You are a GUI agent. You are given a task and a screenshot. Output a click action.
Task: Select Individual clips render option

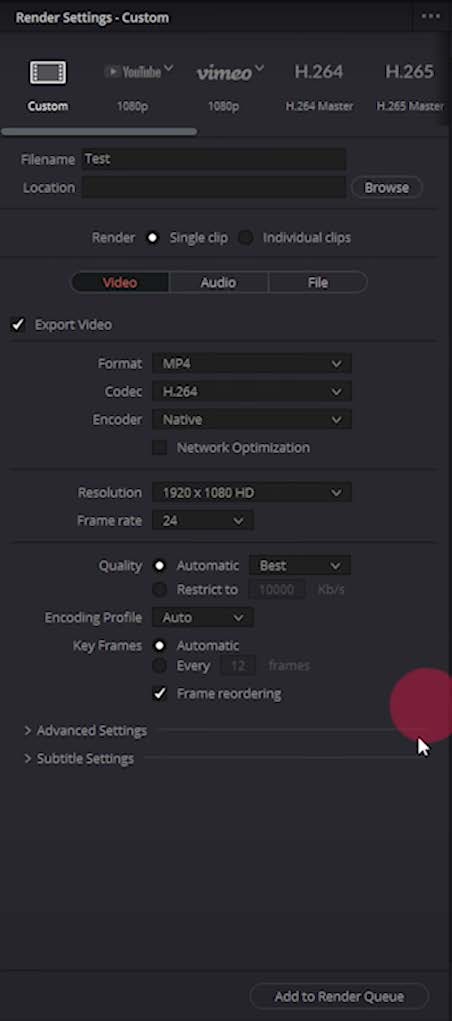(x=246, y=238)
